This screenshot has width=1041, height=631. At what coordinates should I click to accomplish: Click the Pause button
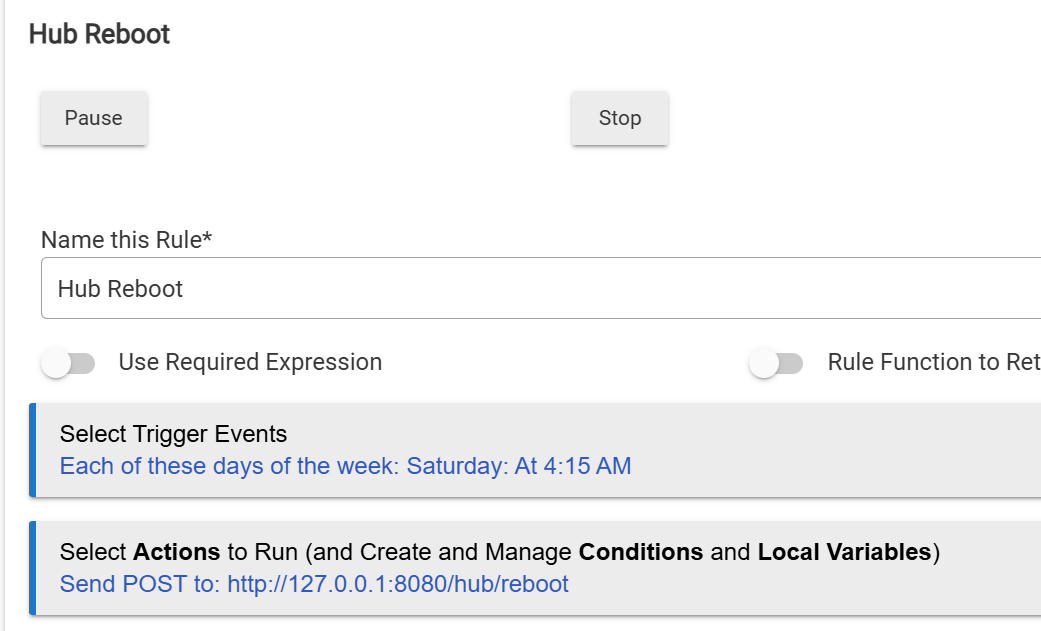click(94, 118)
